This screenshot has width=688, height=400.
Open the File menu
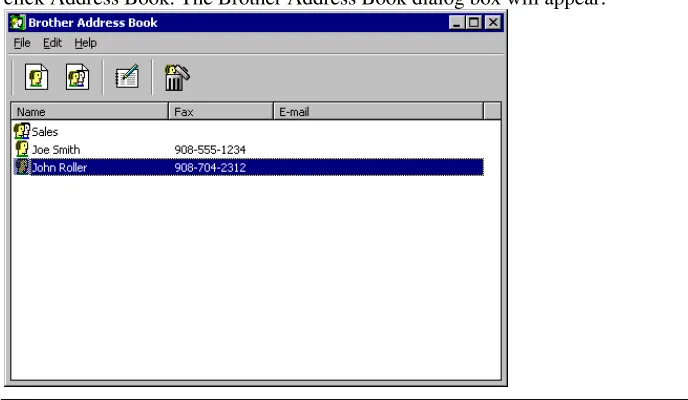click(x=22, y=43)
